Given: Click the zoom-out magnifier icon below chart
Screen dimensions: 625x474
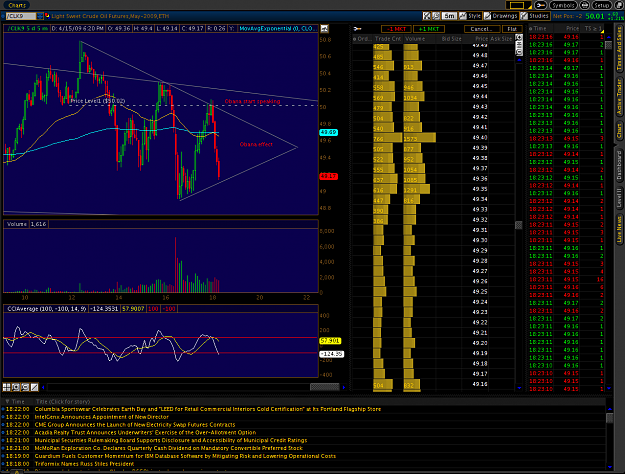Looking at the screenshot, I should coord(25,387).
